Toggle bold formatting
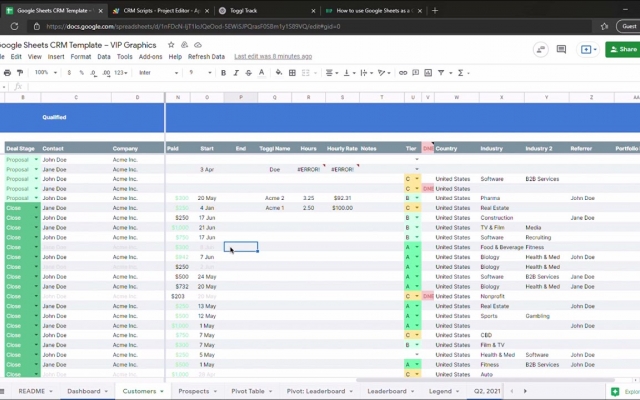The width and height of the screenshot is (640, 400). click(x=223, y=73)
